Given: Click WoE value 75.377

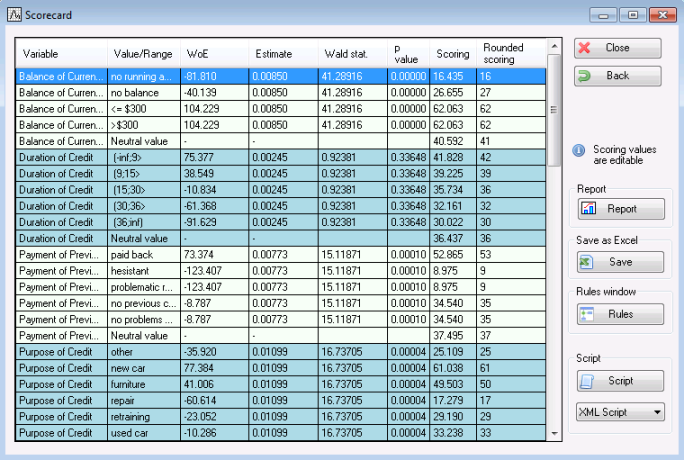Looking at the screenshot, I should [214, 157].
